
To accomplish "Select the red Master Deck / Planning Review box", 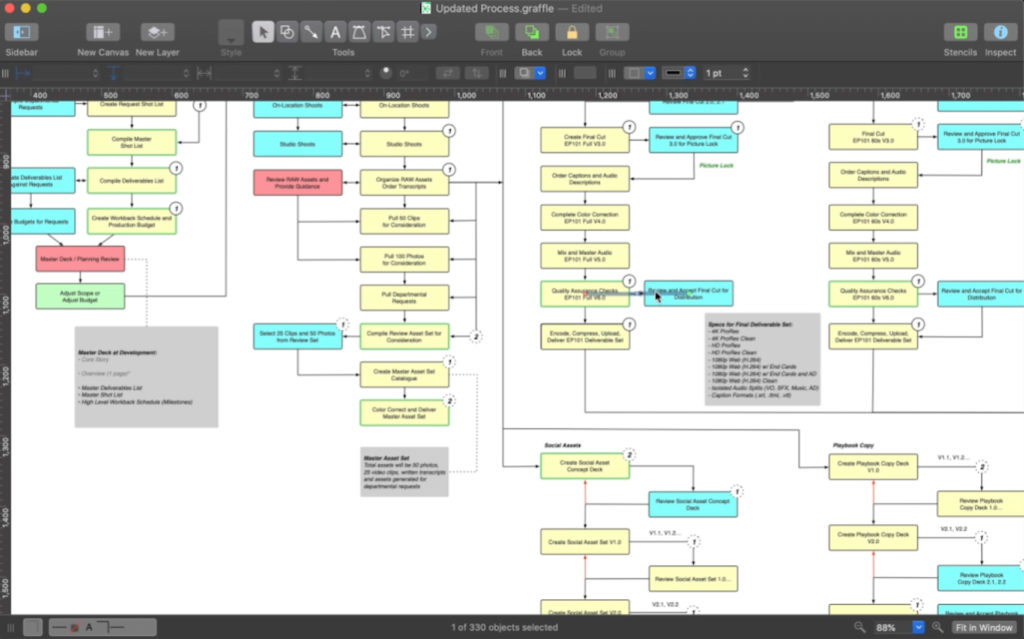I will coord(80,259).
